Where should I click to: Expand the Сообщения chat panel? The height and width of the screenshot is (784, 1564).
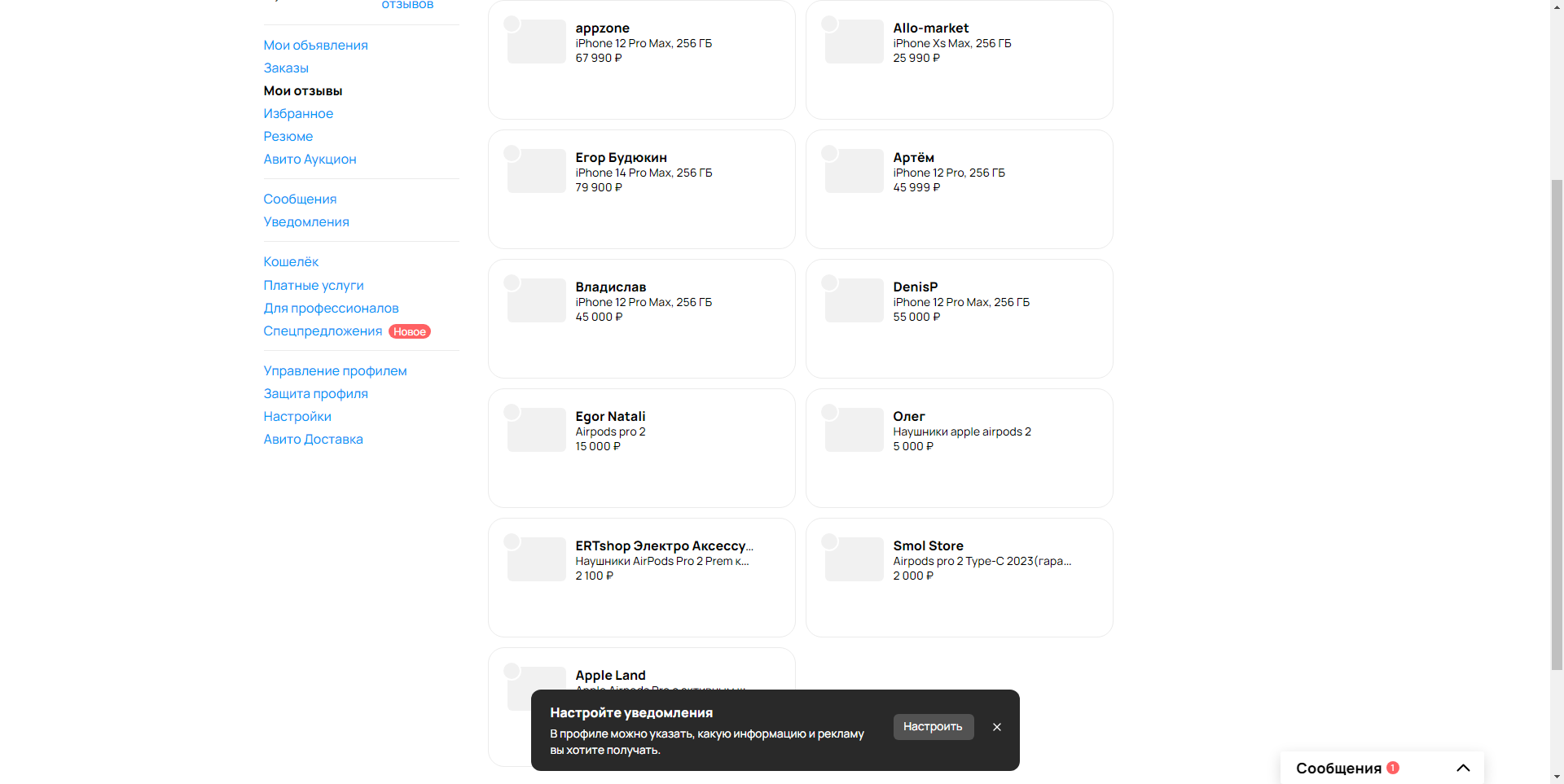click(x=1463, y=768)
